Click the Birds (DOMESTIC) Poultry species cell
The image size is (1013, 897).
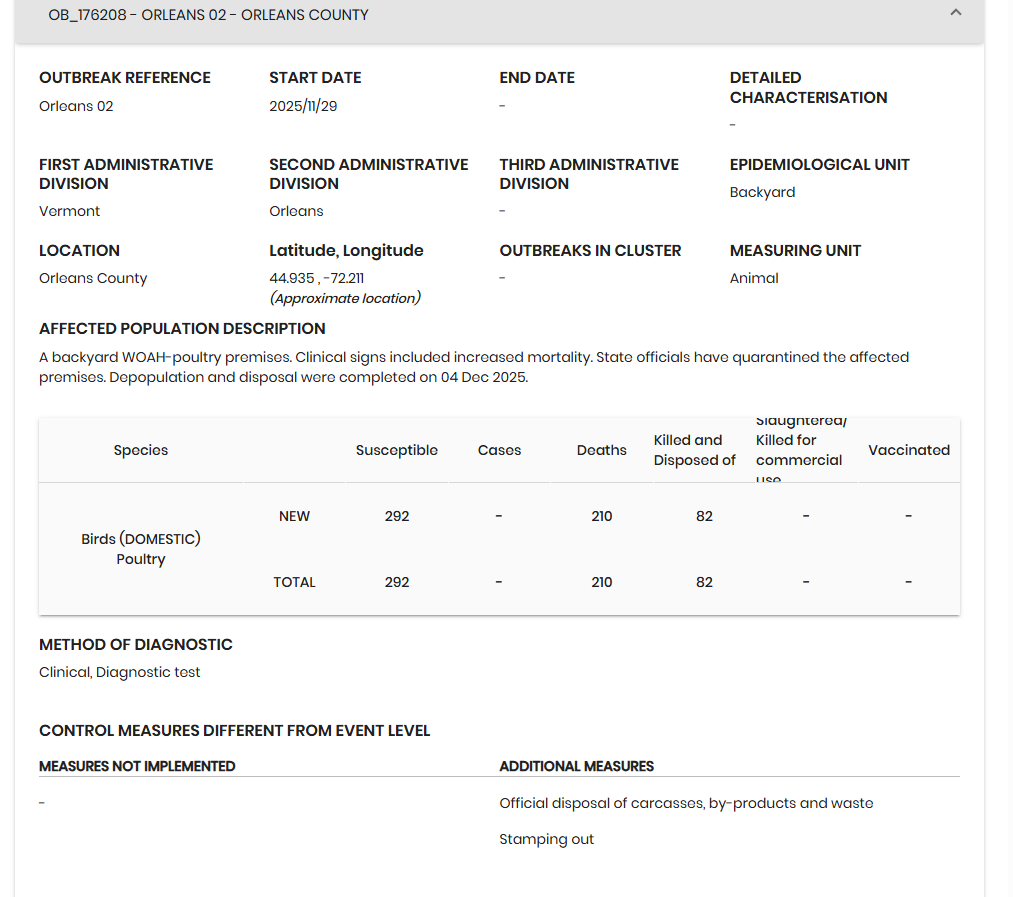point(141,549)
